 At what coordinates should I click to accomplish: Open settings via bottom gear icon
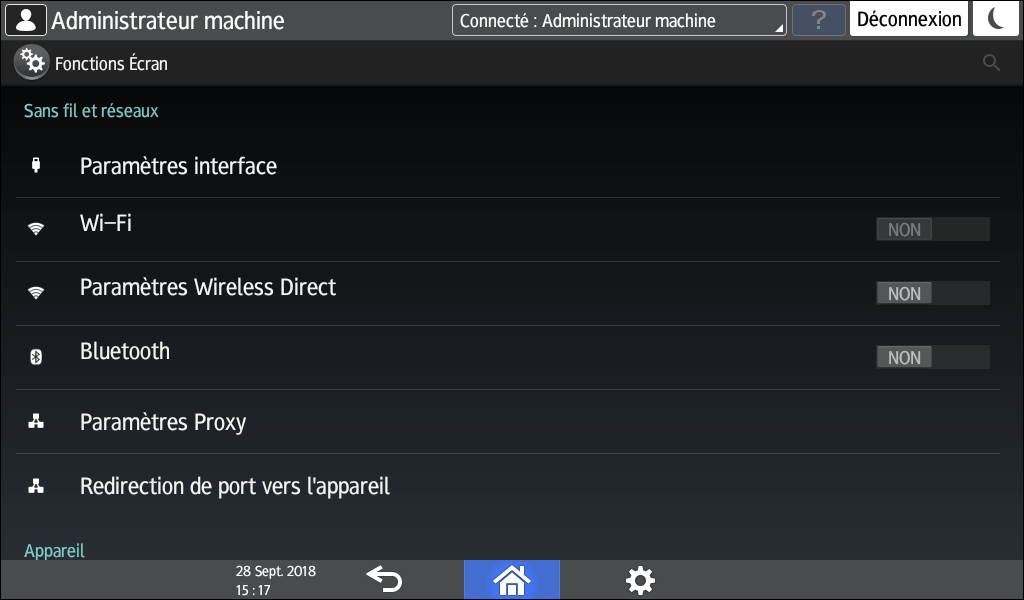tap(640, 579)
